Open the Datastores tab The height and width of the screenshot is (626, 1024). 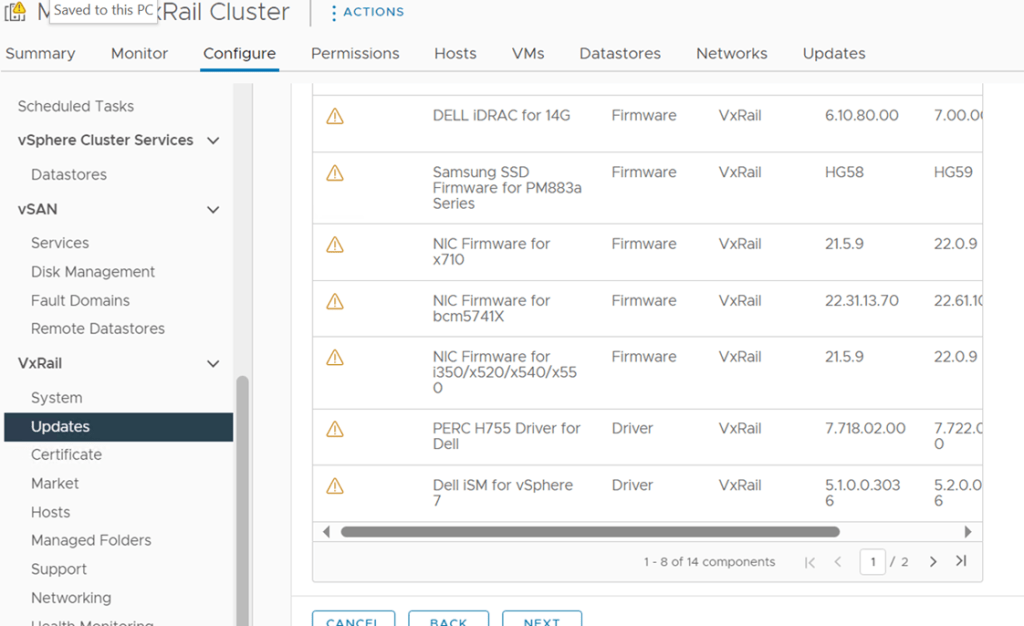pyautogui.click(x=619, y=54)
